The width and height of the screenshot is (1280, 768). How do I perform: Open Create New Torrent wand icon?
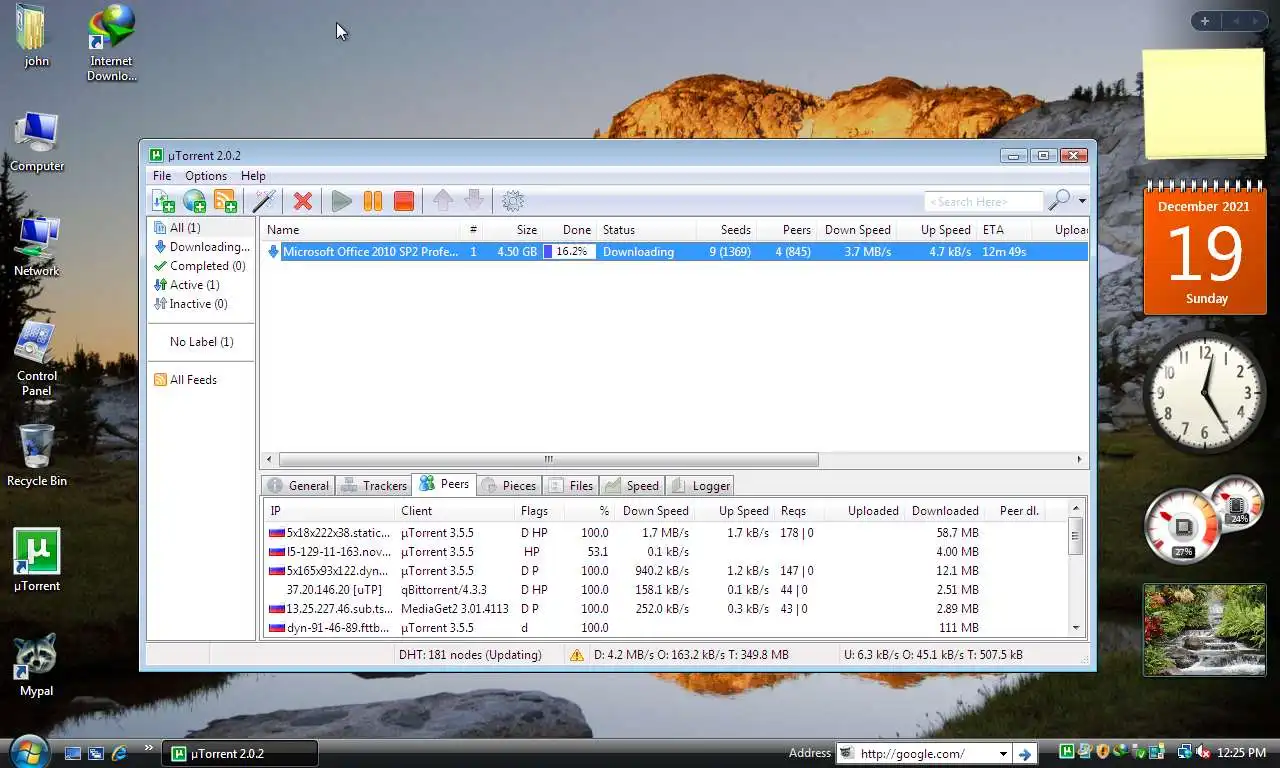[264, 201]
